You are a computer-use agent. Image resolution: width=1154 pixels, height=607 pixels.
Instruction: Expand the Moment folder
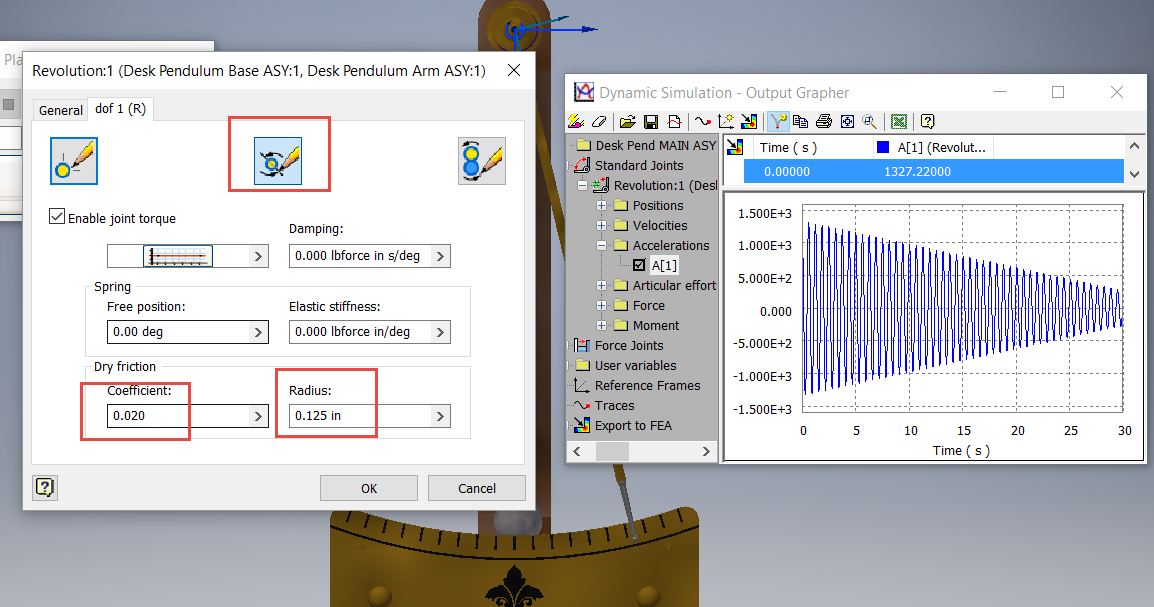tap(601, 325)
